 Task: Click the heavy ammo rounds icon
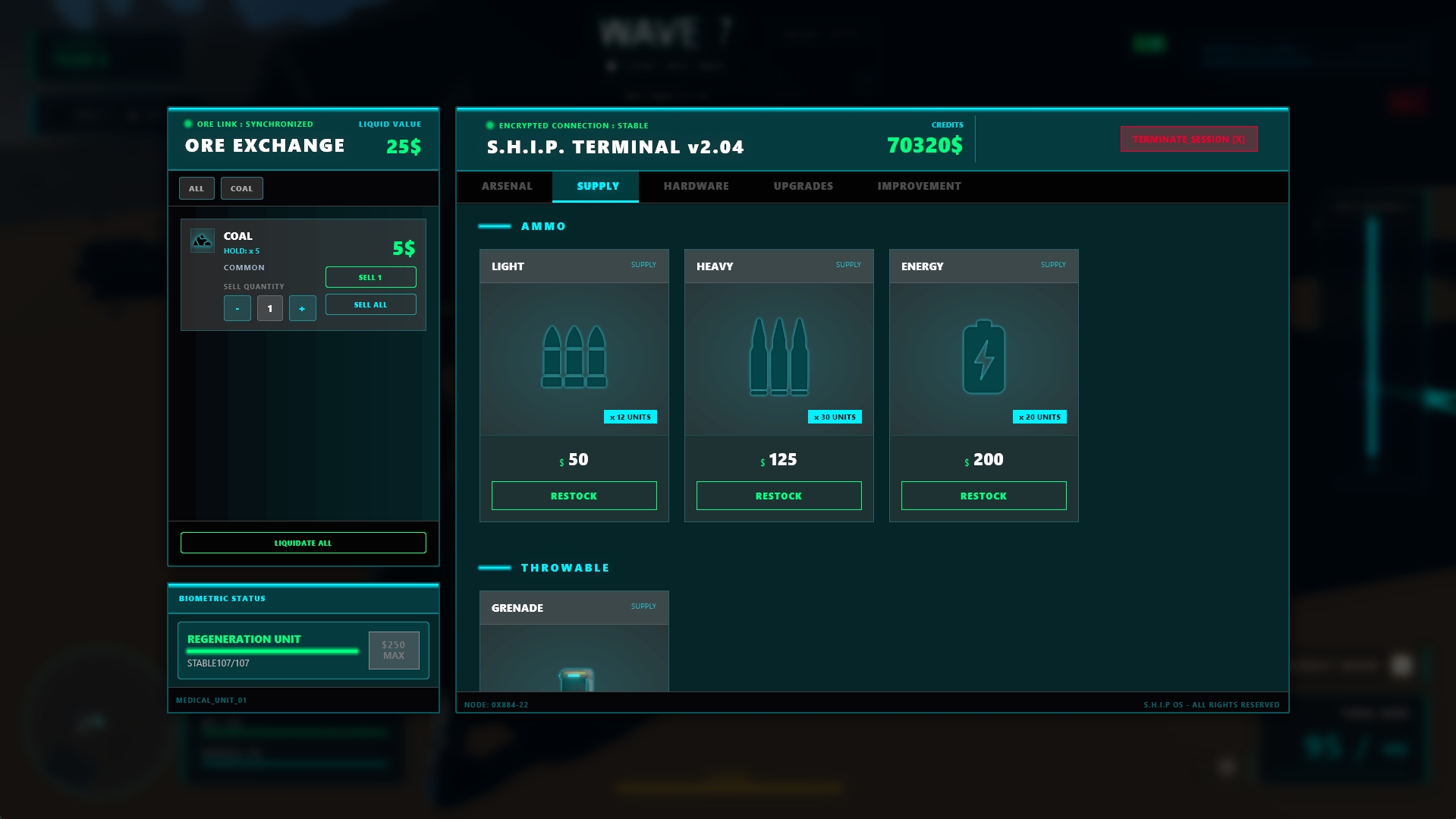coord(778,357)
